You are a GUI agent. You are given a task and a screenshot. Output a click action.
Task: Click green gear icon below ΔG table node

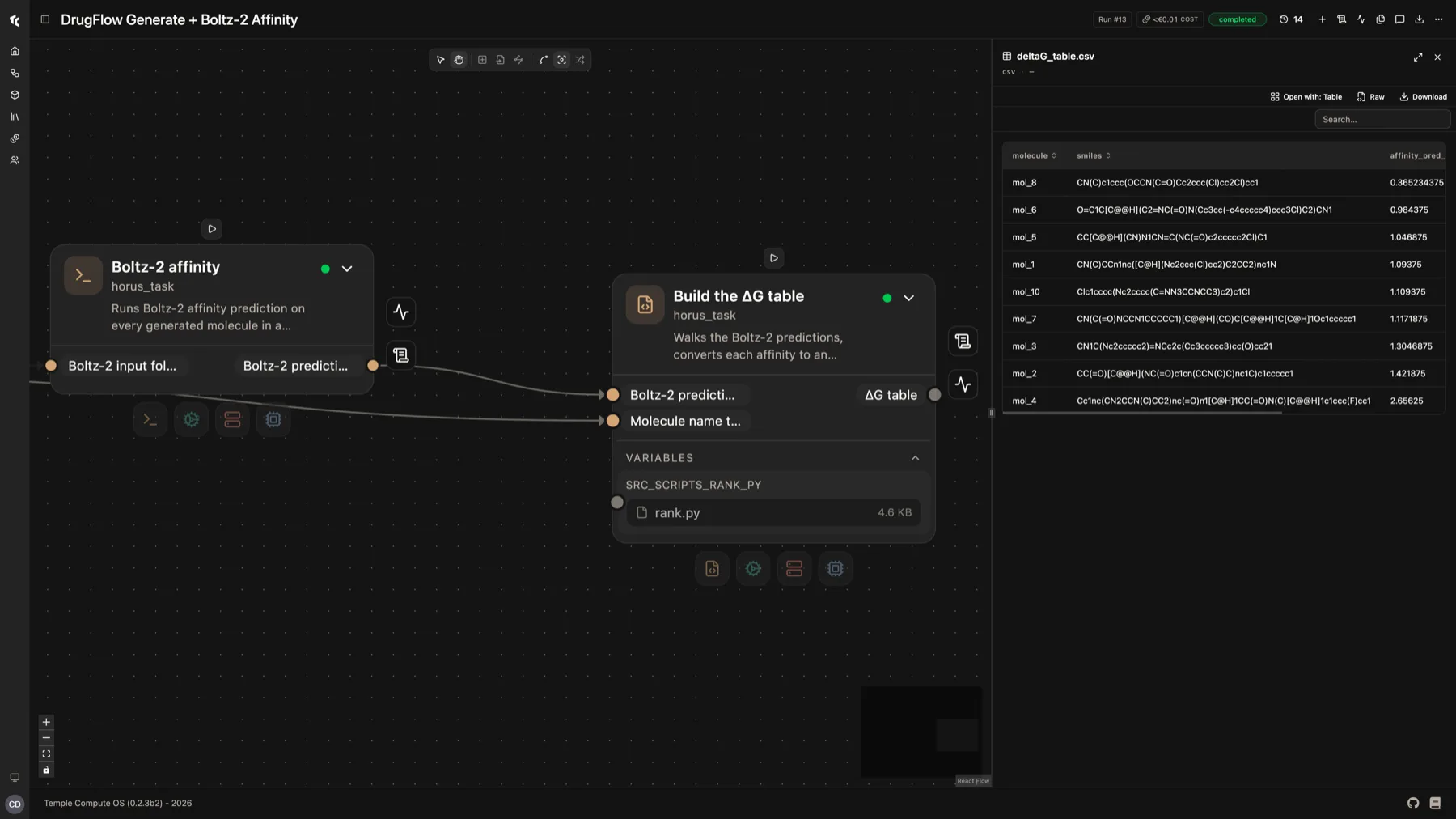[x=754, y=569]
